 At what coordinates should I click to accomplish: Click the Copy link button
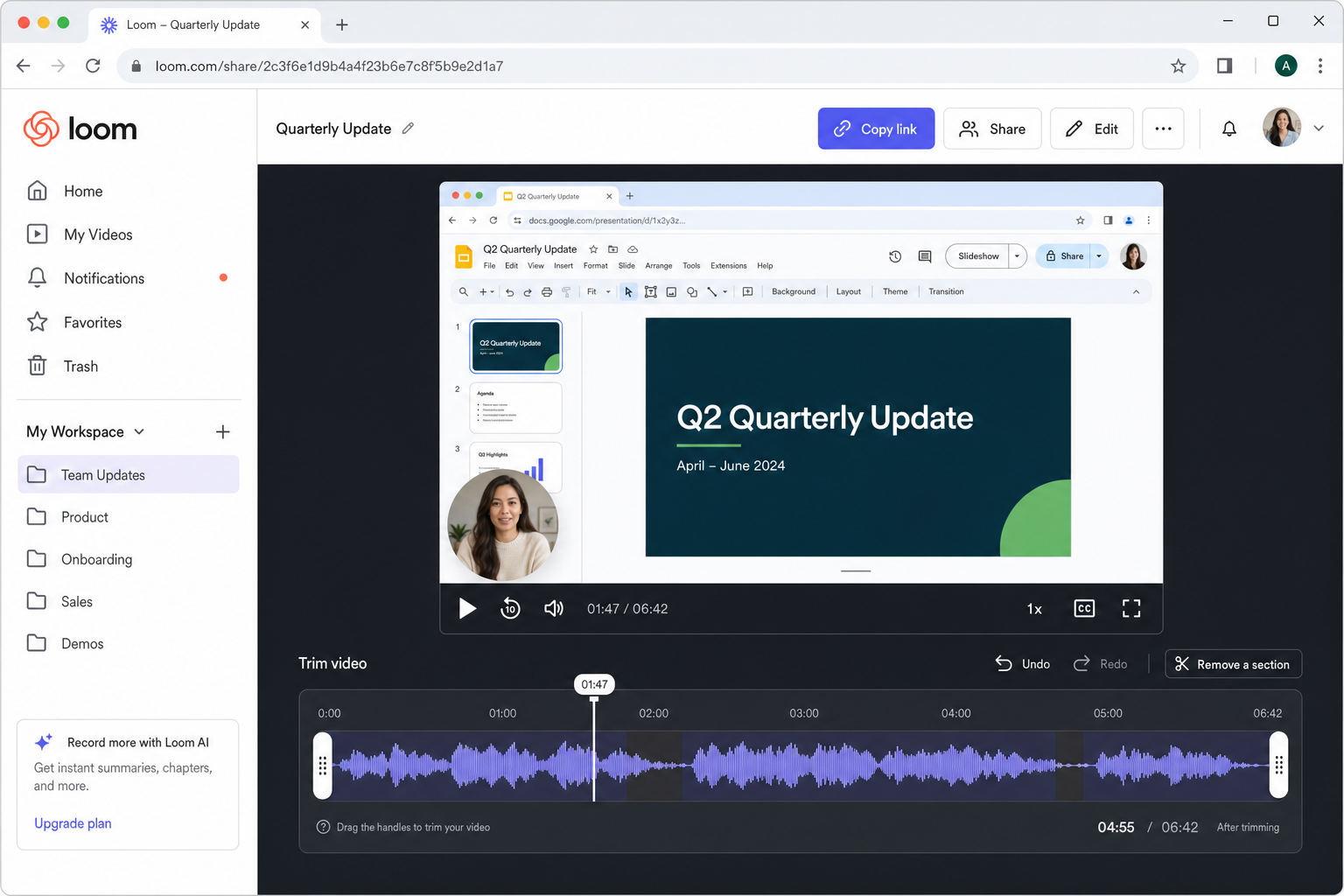coord(876,129)
